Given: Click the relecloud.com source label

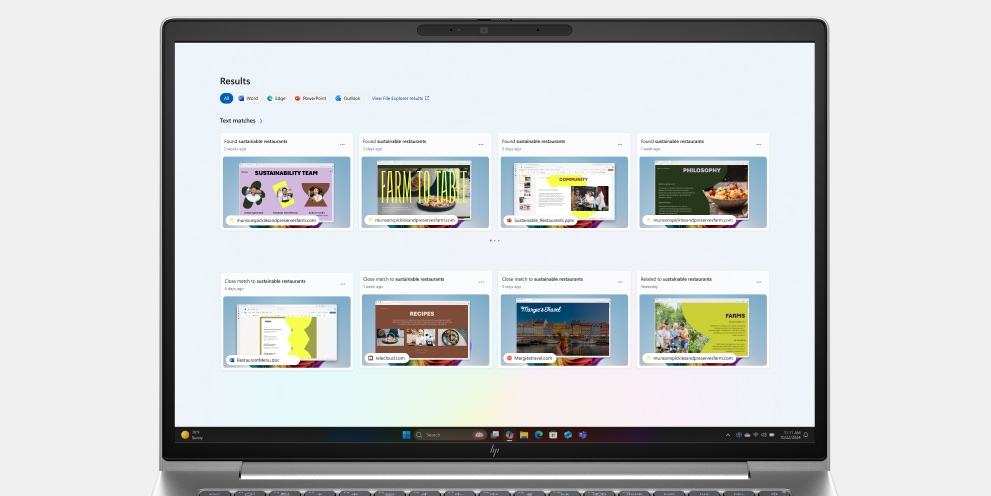Looking at the screenshot, I should (387, 358).
